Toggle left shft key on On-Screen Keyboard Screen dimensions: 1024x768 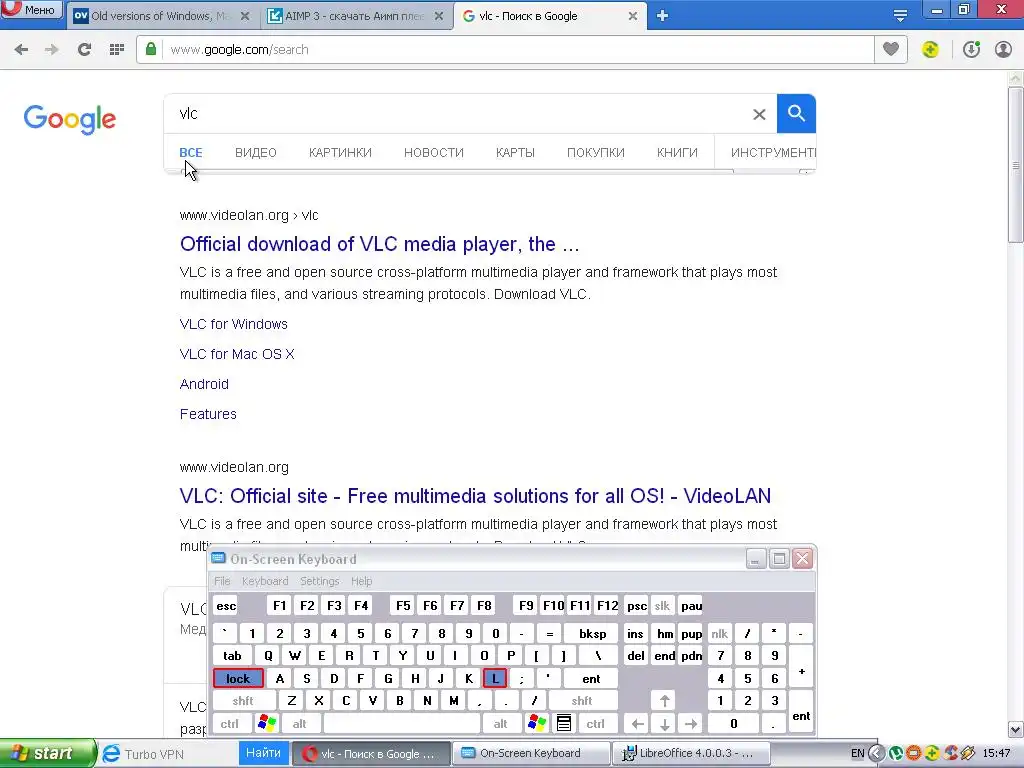243,701
